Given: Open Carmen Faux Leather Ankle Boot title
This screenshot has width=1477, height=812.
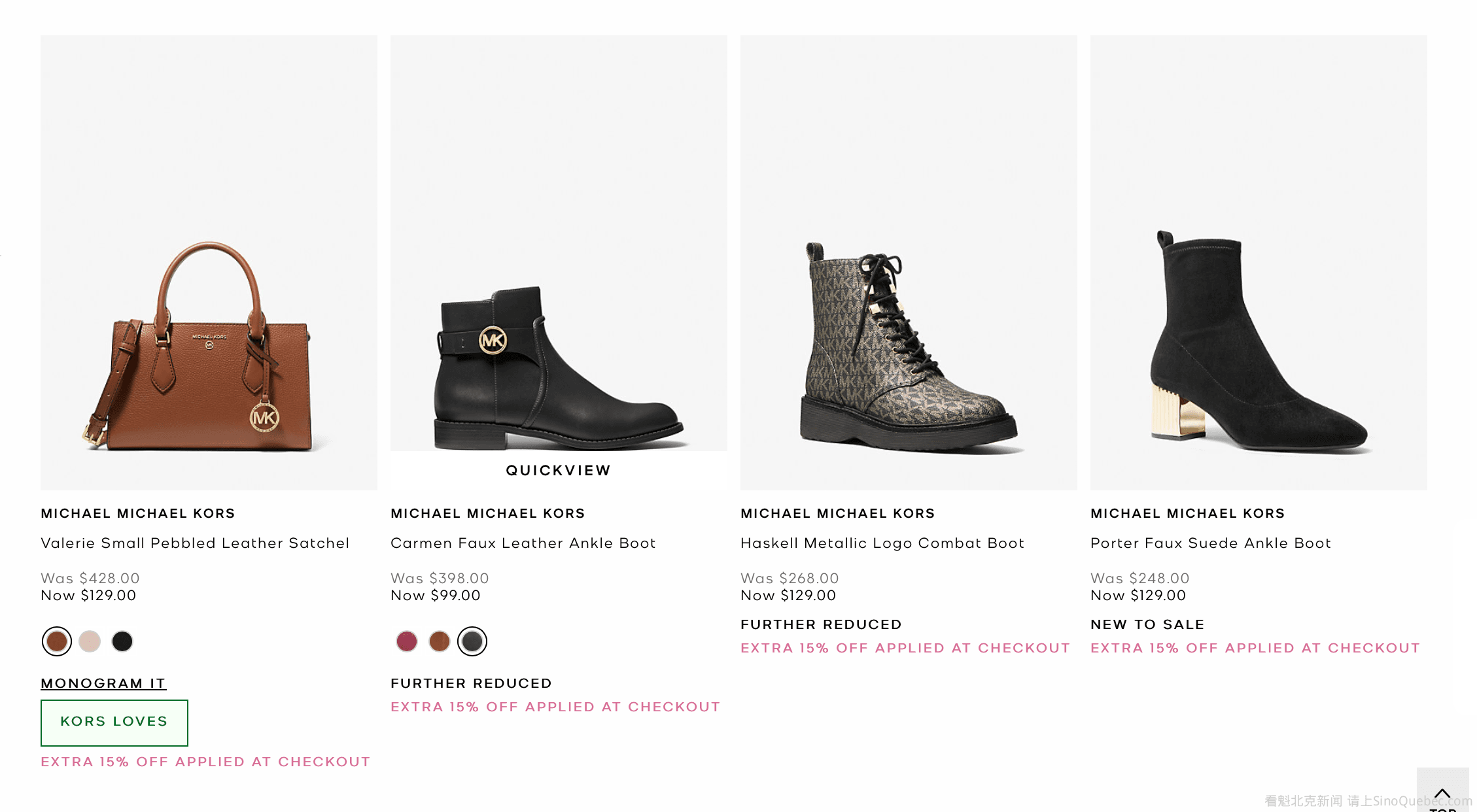Looking at the screenshot, I should coord(523,543).
